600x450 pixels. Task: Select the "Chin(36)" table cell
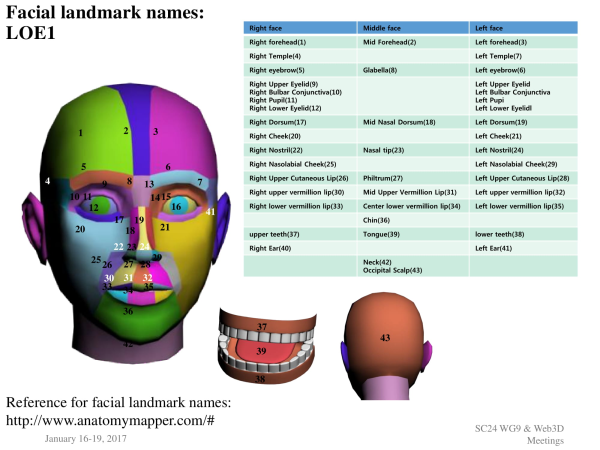point(376,219)
